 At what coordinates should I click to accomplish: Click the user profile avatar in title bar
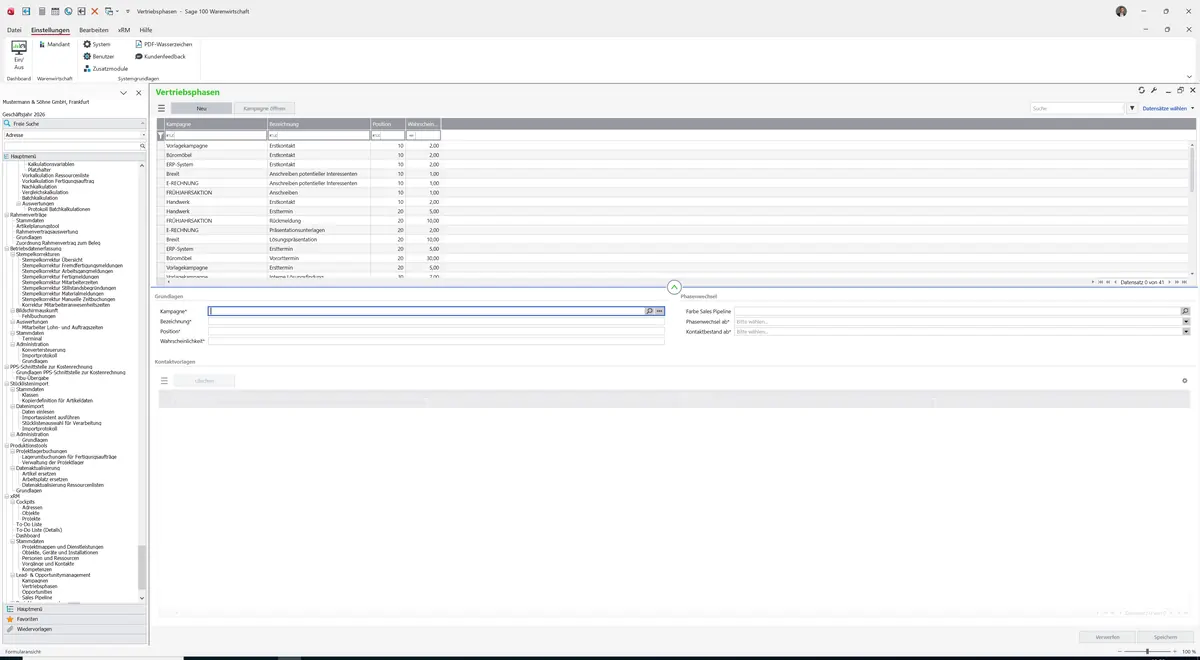coord(1121,11)
